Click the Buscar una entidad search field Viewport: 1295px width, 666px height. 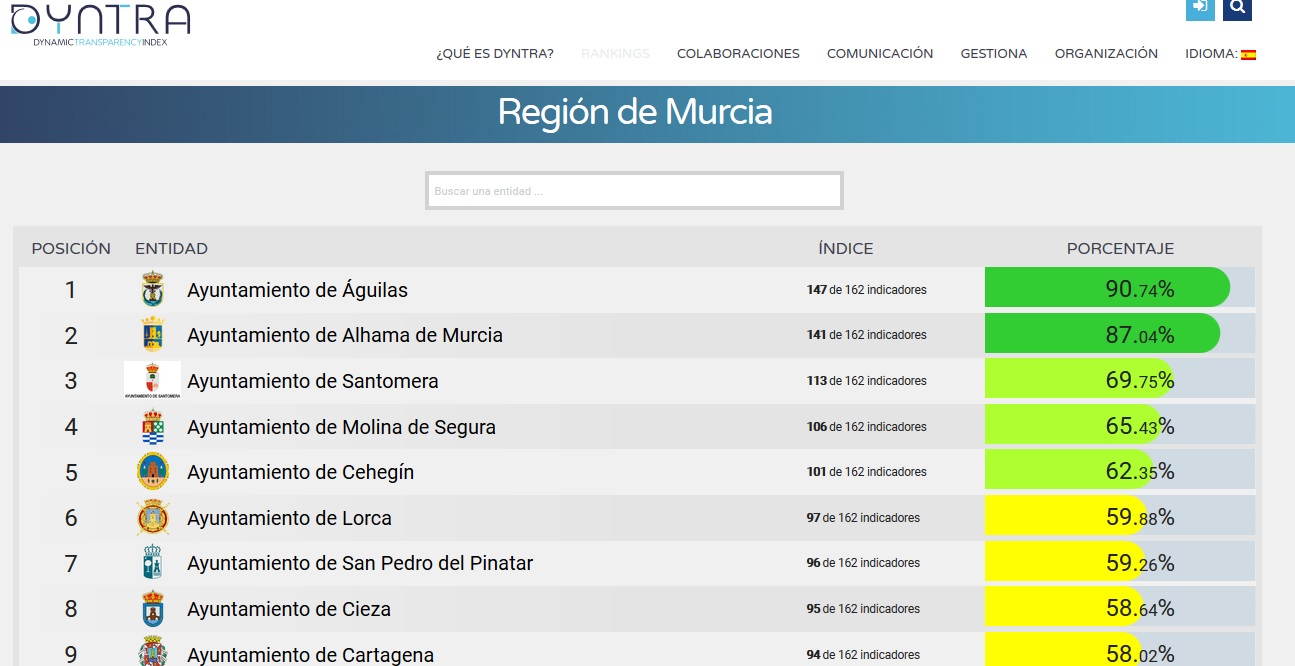pyautogui.click(x=634, y=191)
